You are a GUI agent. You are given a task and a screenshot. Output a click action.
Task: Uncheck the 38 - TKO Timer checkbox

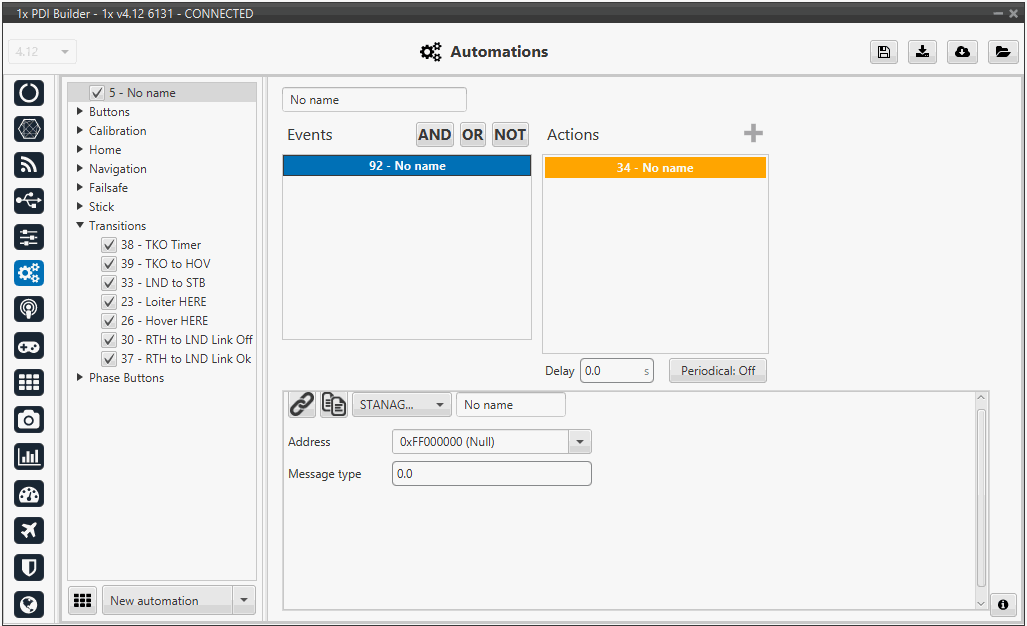[x=109, y=245]
